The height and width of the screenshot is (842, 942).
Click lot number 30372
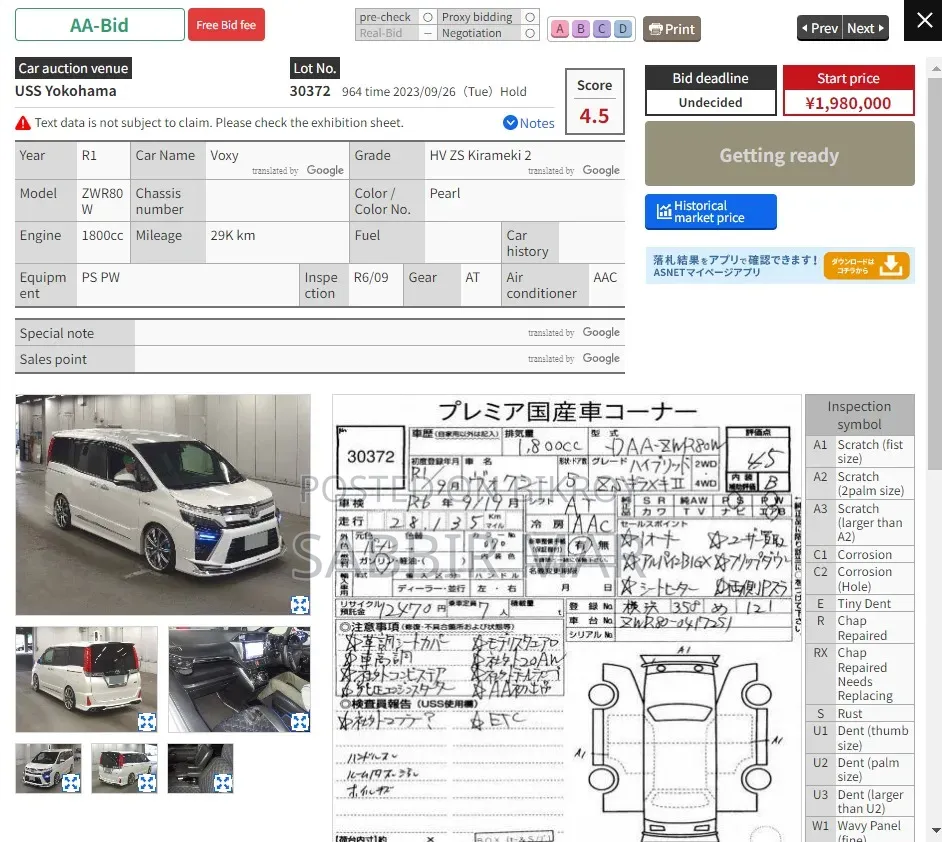310,91
